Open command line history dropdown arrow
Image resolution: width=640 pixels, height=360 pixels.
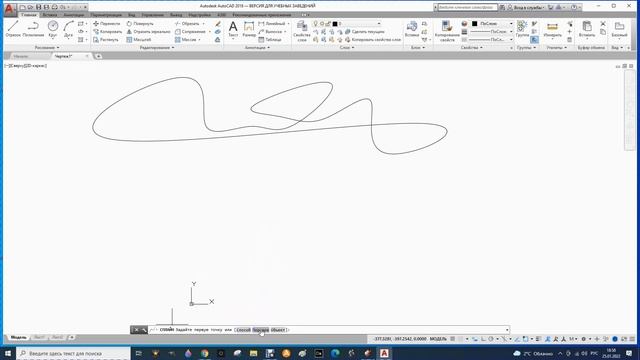coord(507,330)
